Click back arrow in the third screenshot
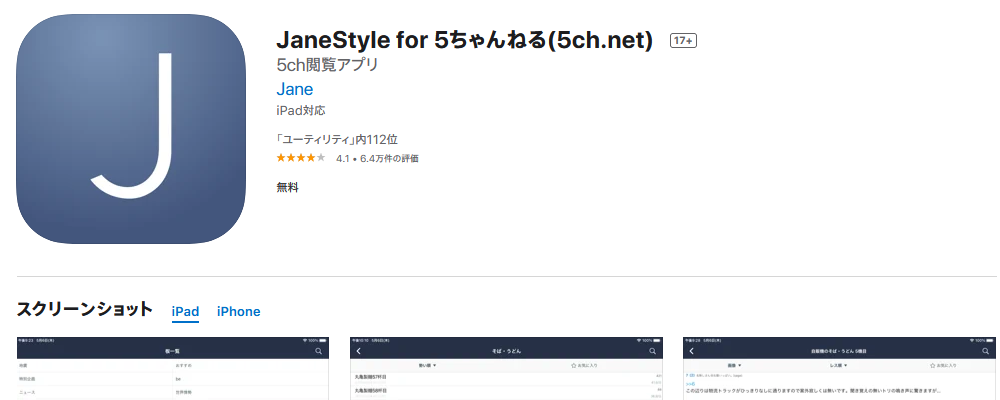Viewport: 1000px width, 400px height. pos(692,352)
